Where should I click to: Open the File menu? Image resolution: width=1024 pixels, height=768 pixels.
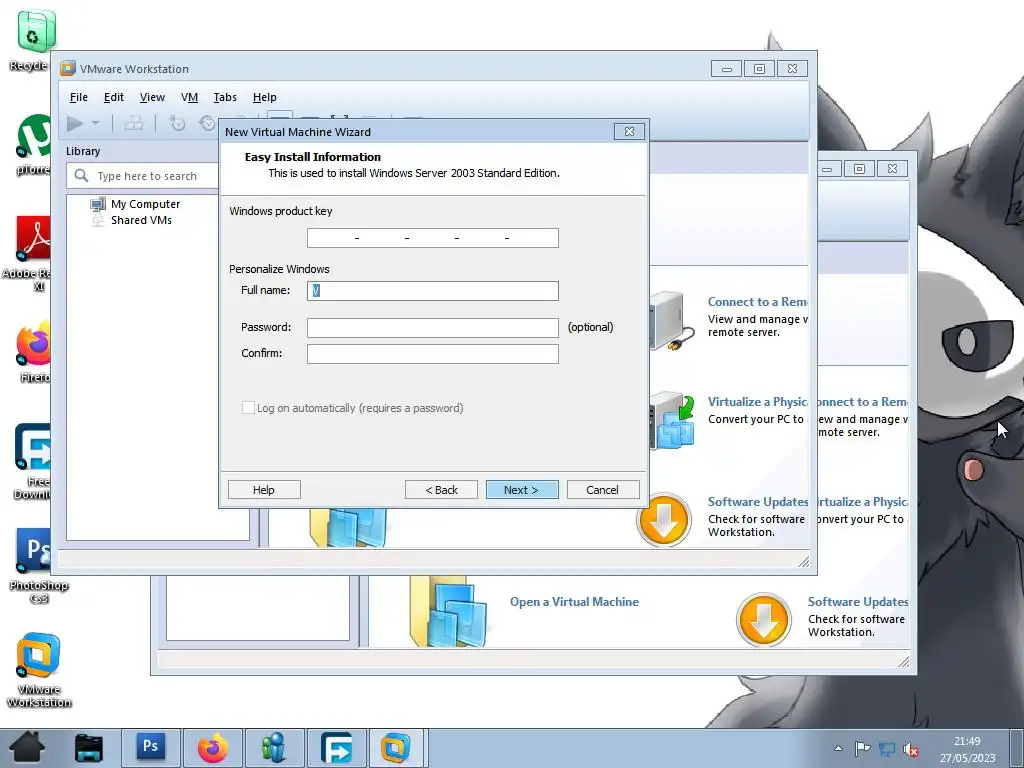[x=78, y=97]
